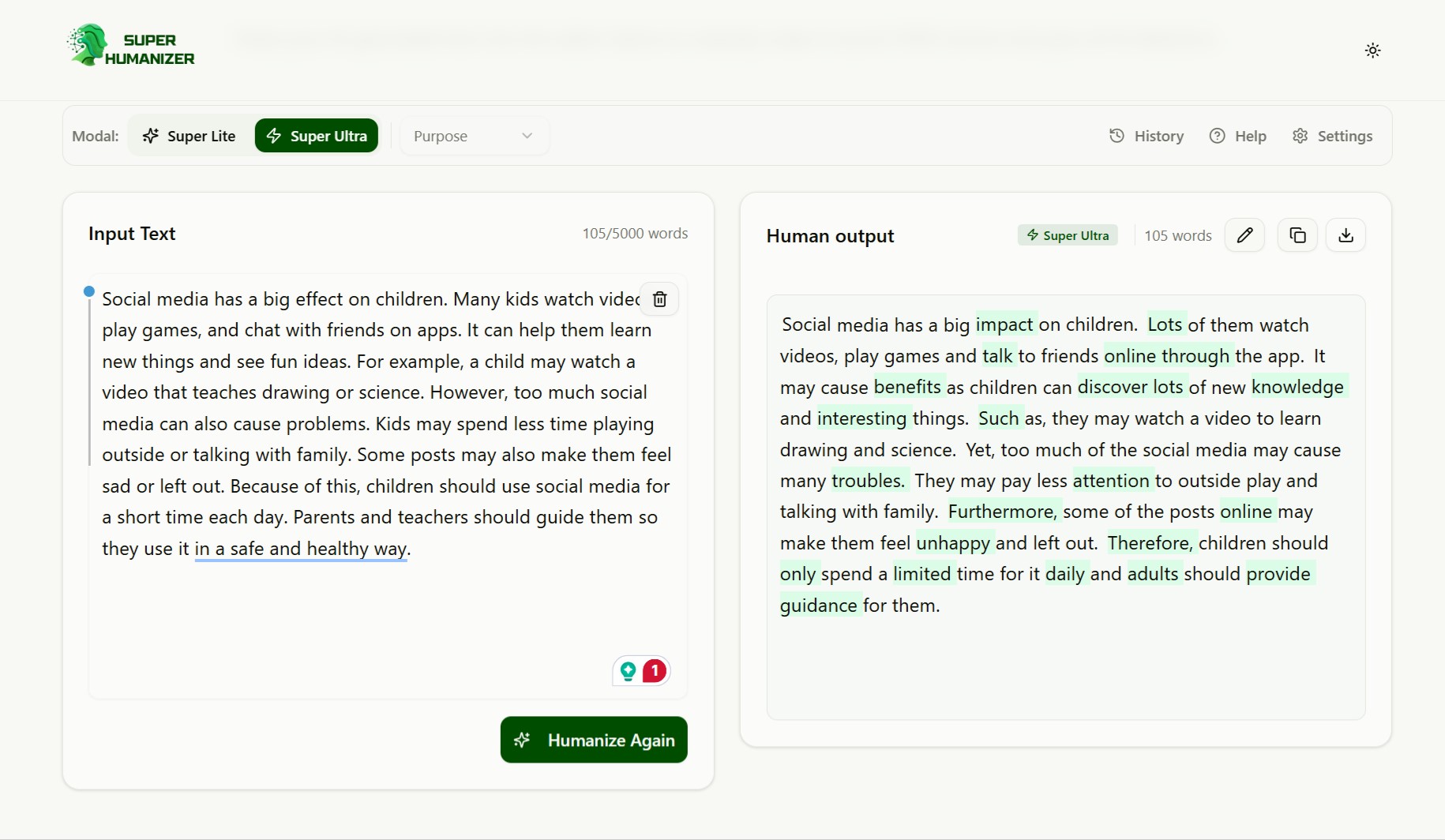This screenshot has width=1445, height=840.
Task: Click the green lightbulb suggestion icon
Action: point(628,671)
